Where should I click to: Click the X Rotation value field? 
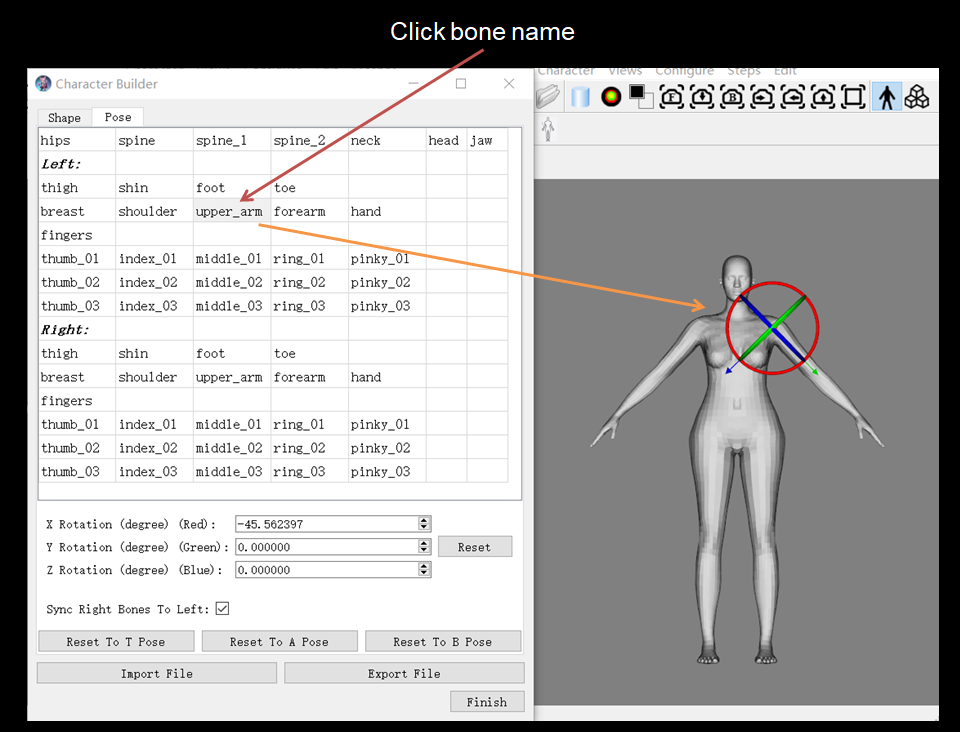tap(325, 524)
